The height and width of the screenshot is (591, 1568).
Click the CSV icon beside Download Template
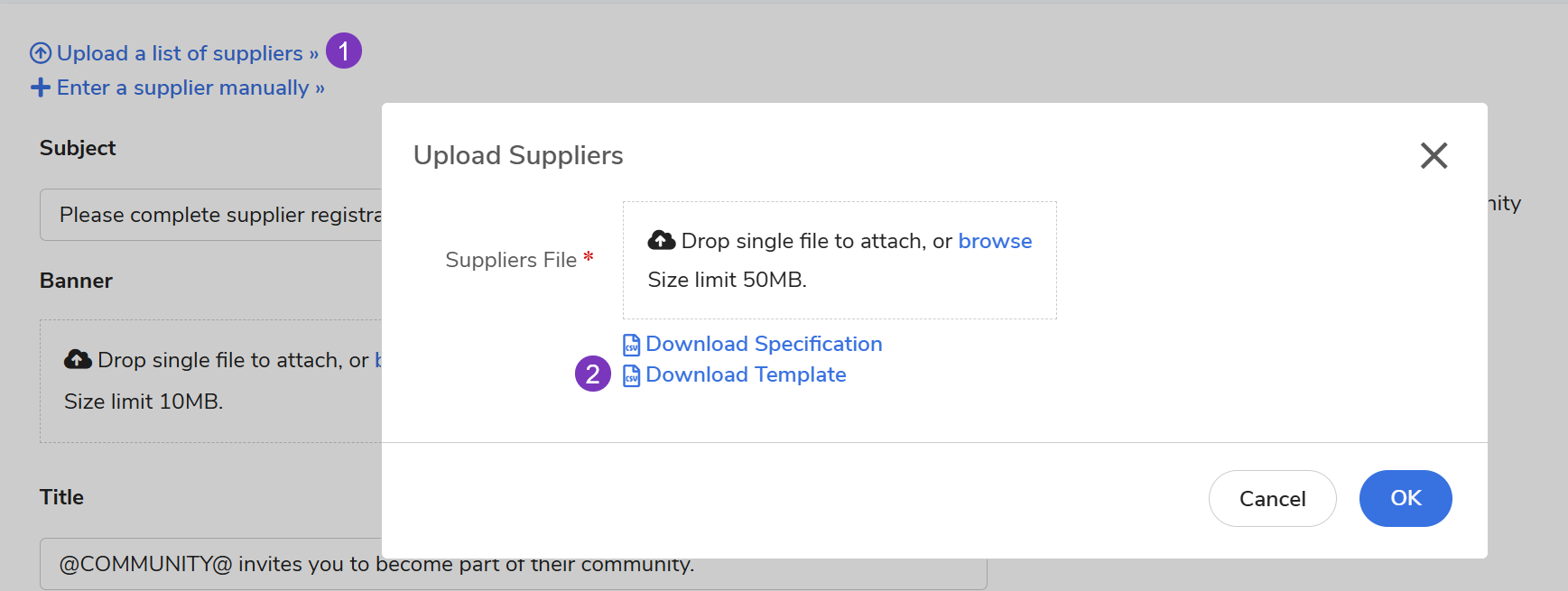pos(632,375)
